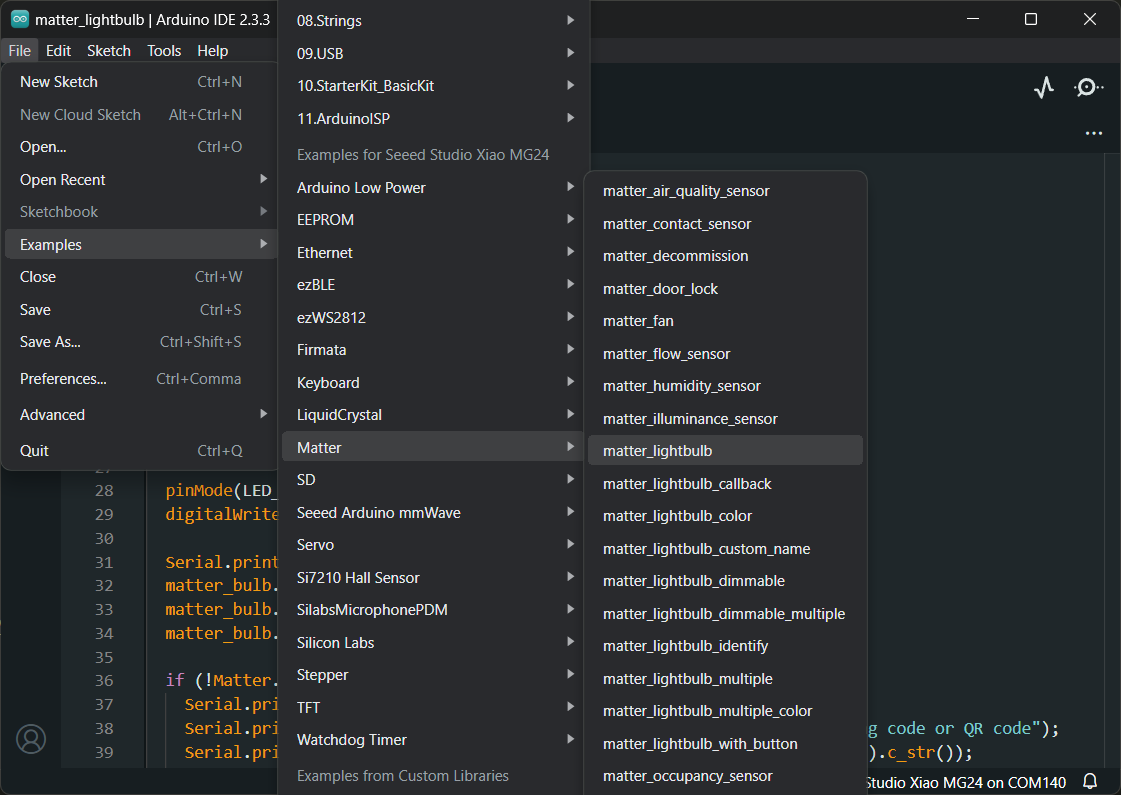Image resolution: width=1121 pixels, height=795 pixels.
Task: Click the notifications bell in status bar
Action: point(1090,781)
